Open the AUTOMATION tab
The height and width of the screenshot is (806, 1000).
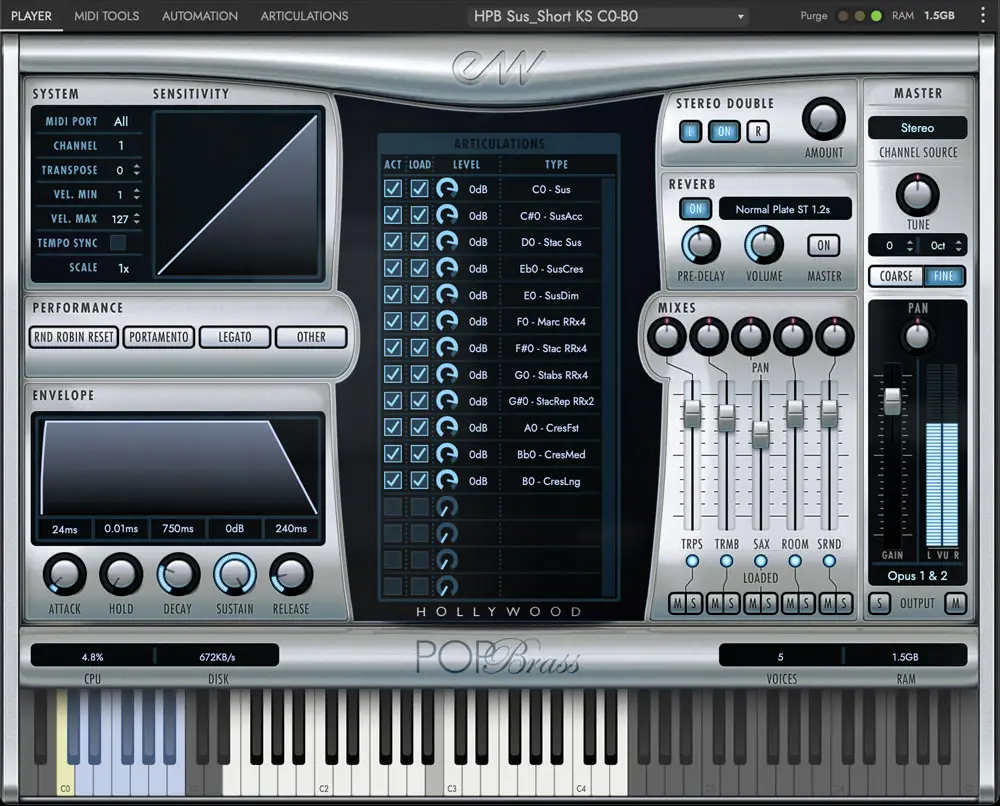tap(200, 16)
